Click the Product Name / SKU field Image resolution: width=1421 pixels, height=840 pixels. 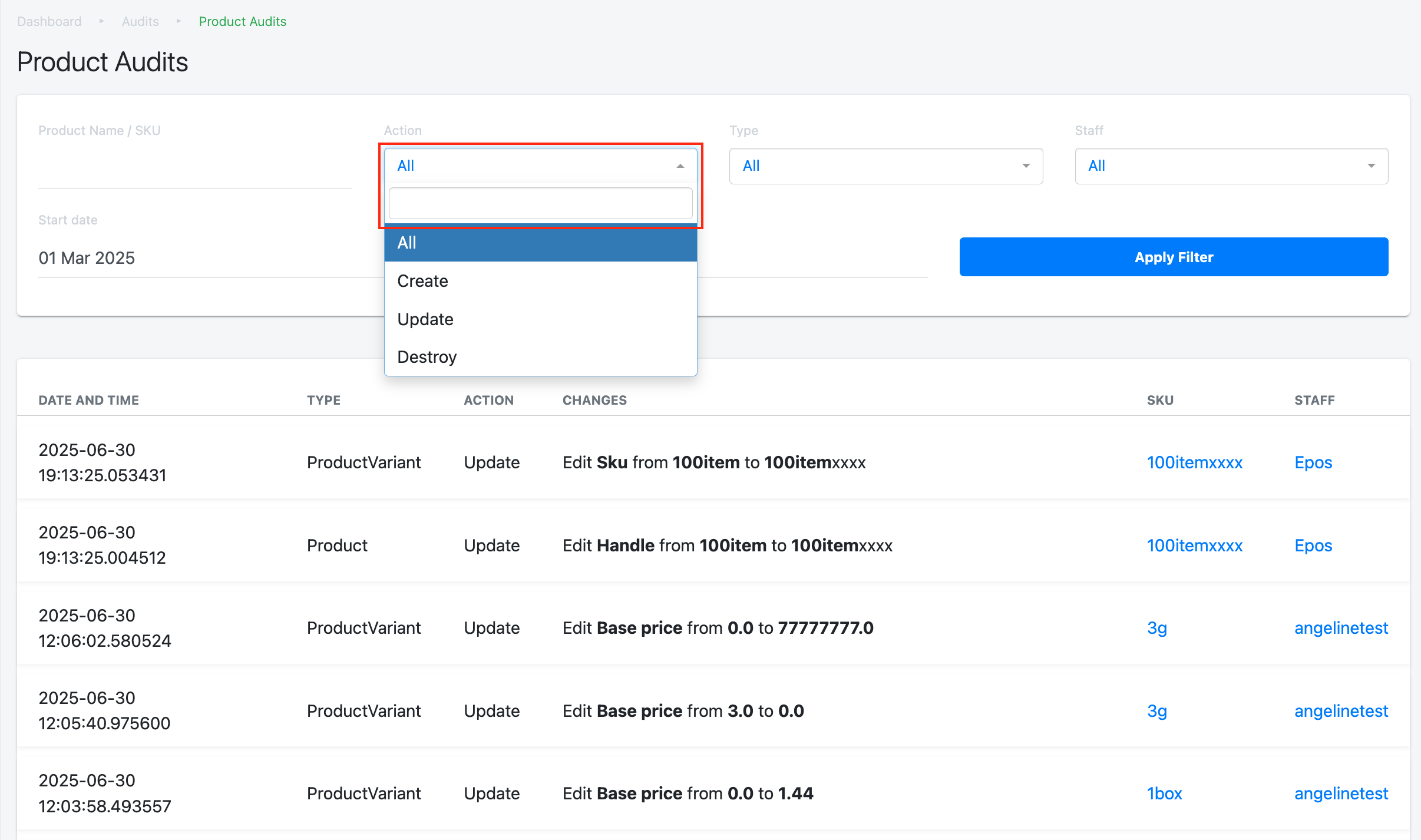[194, 170]
